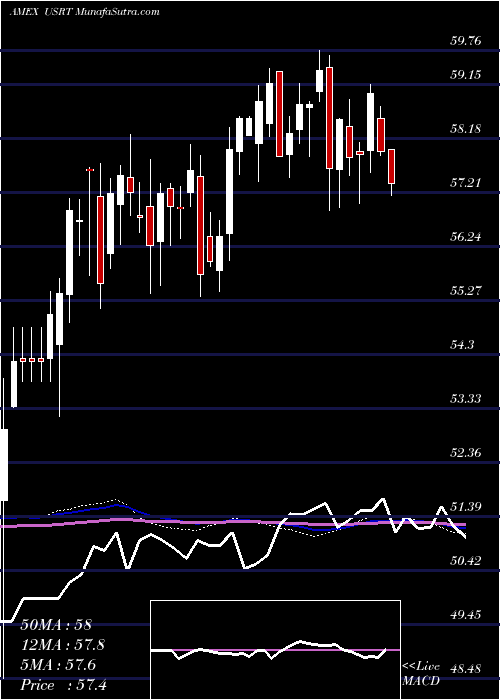The width and height of the screenshot is (500, 700).
Task: Select the 53.33 price axis label
Action: [x=466, y=398]
